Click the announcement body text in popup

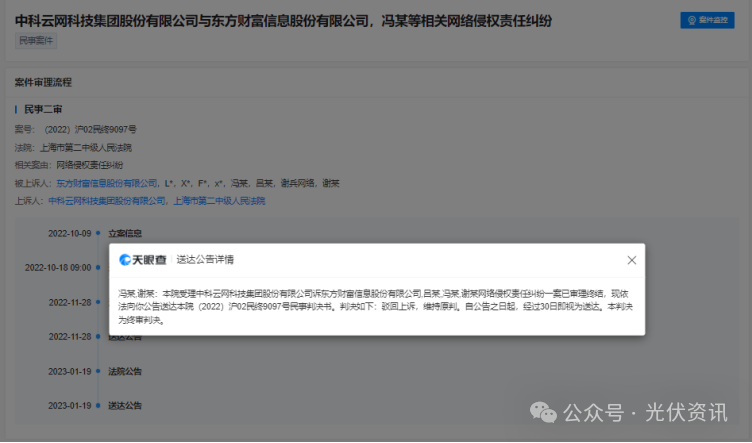376,307
